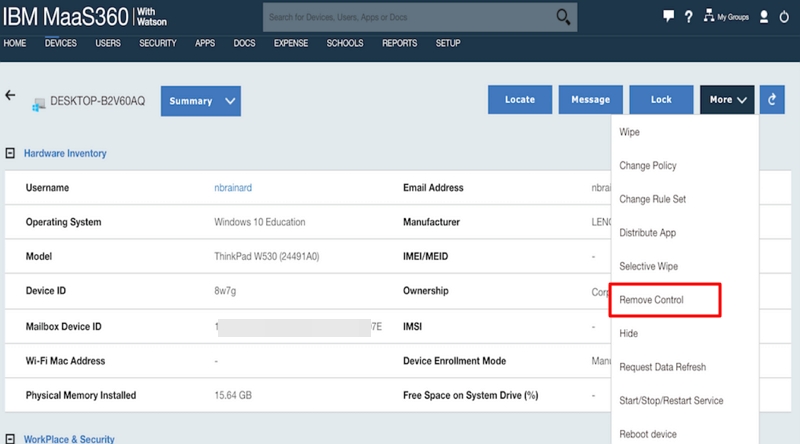Click the Device ID value 8w7g

click(225, 291)
